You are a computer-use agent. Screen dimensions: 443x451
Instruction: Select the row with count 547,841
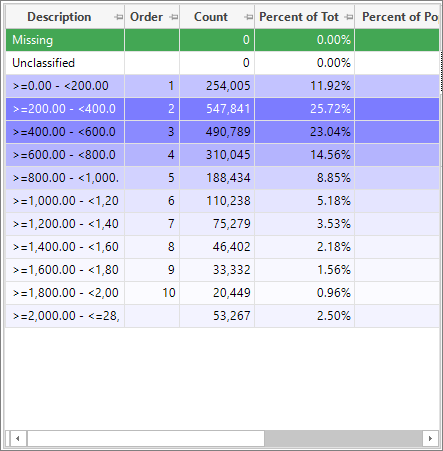click(x=222, y=109)
